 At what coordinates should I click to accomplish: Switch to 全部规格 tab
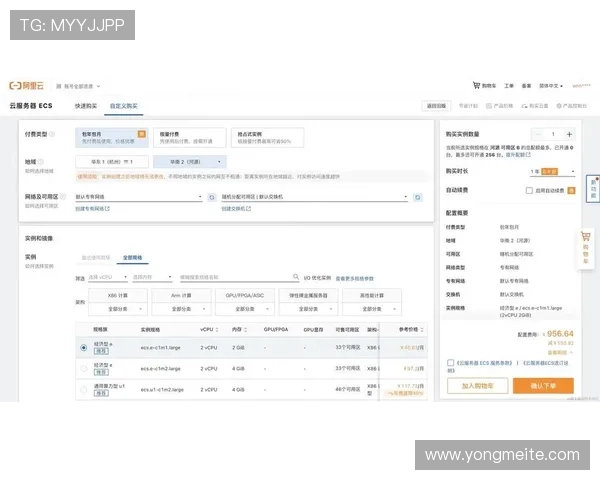132,258
